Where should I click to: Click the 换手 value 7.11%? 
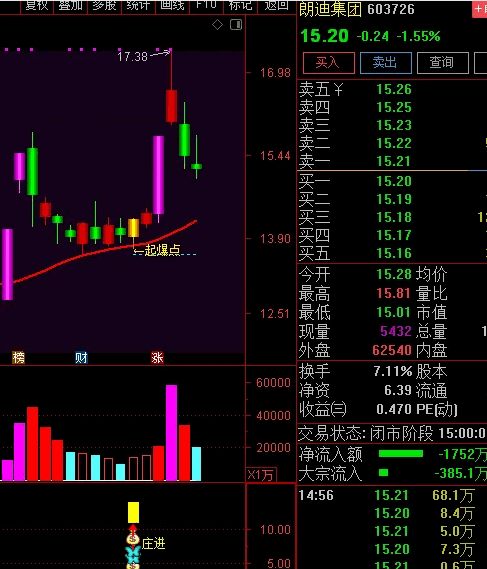click(393, 371)
